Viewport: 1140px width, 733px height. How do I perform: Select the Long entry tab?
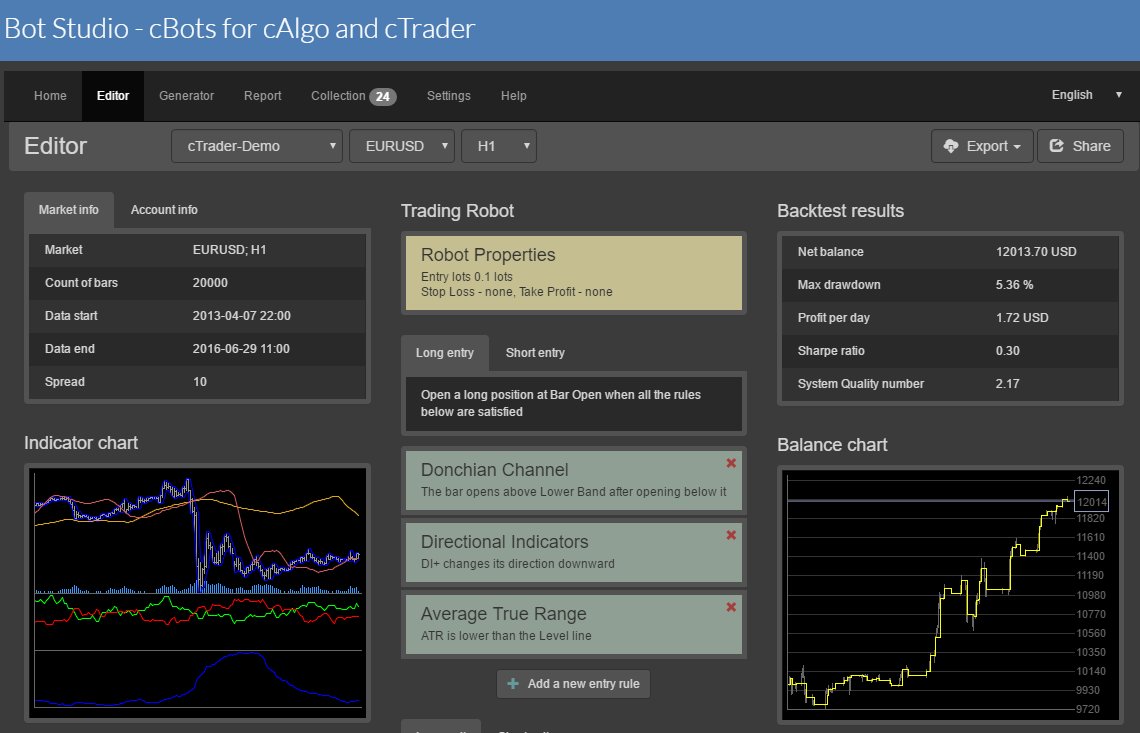tap(445, 353)
